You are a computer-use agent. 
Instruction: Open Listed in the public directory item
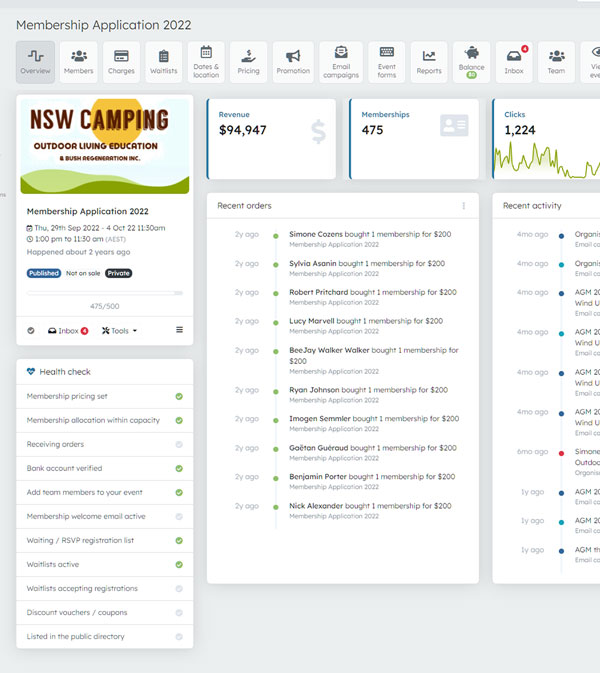point(105,637)
